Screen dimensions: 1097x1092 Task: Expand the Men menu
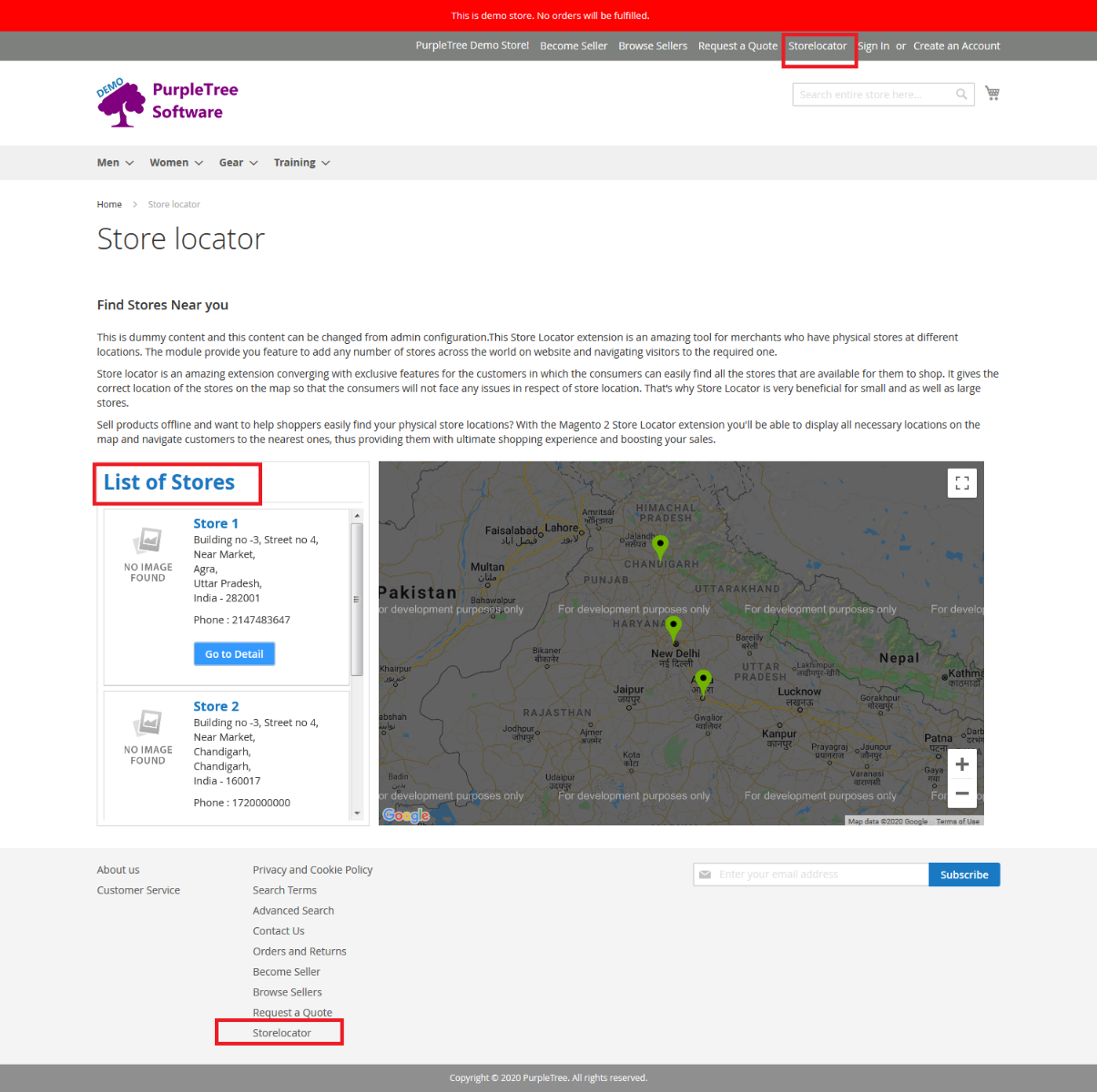tap(116, 163)
